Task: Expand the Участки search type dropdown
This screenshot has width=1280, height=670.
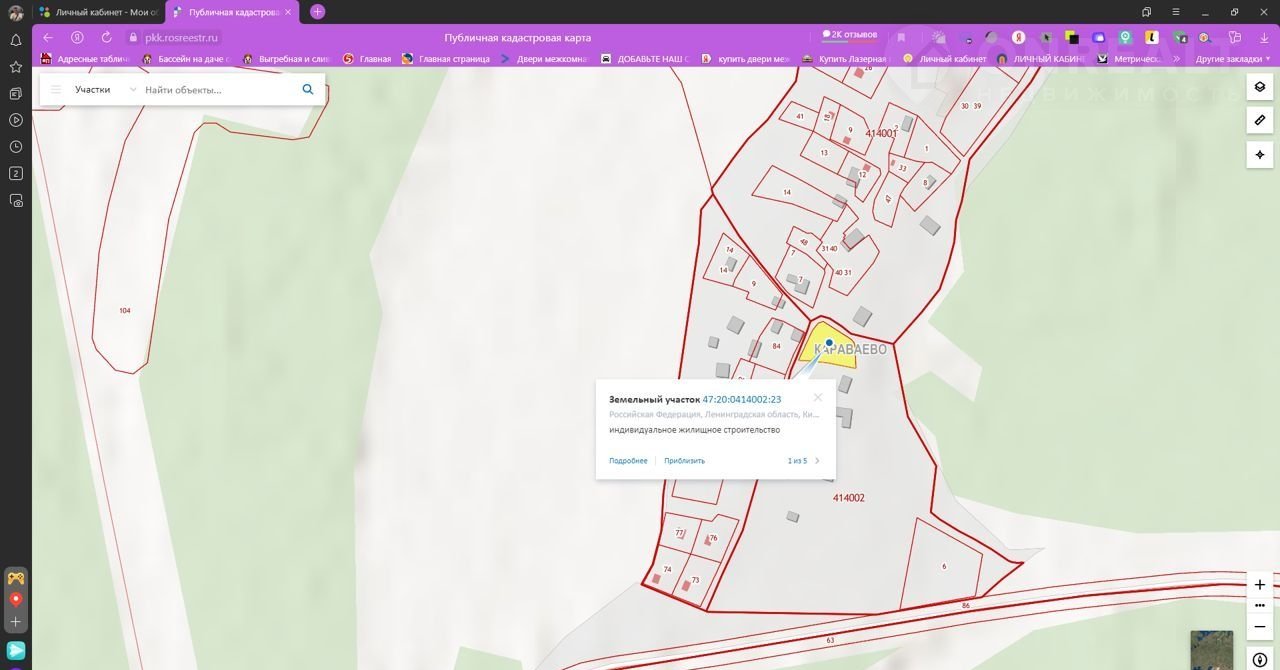Action: pyautogui.click(x=132, y=90)
